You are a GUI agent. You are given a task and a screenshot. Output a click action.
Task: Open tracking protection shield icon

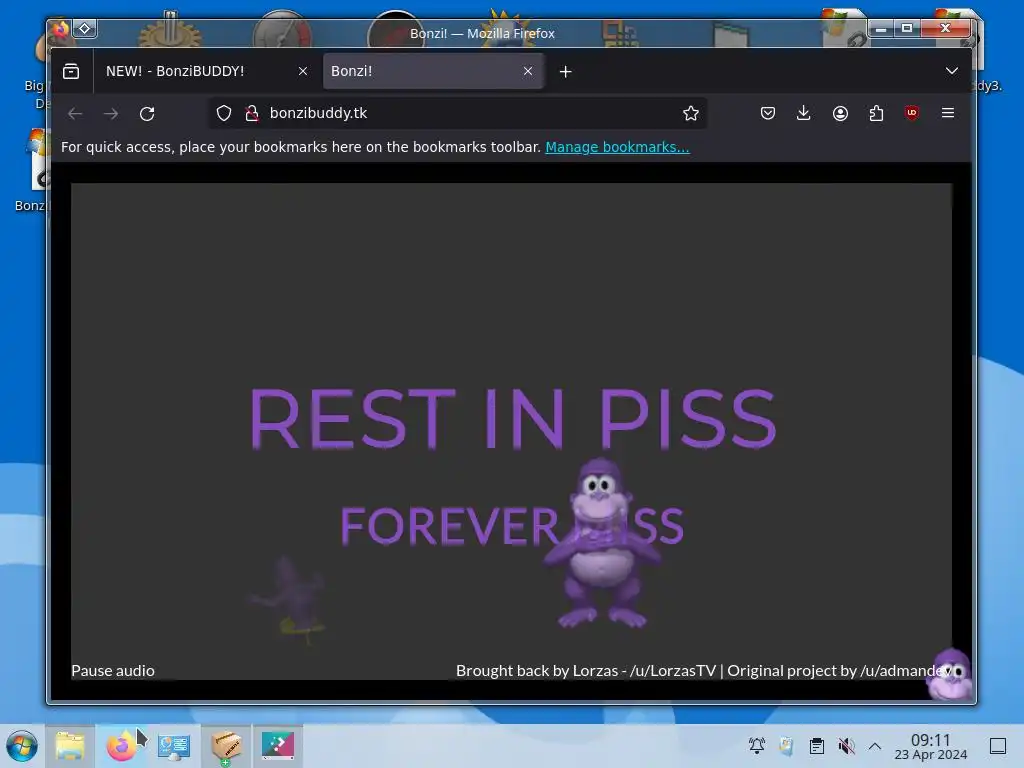(x=224, y=114)
